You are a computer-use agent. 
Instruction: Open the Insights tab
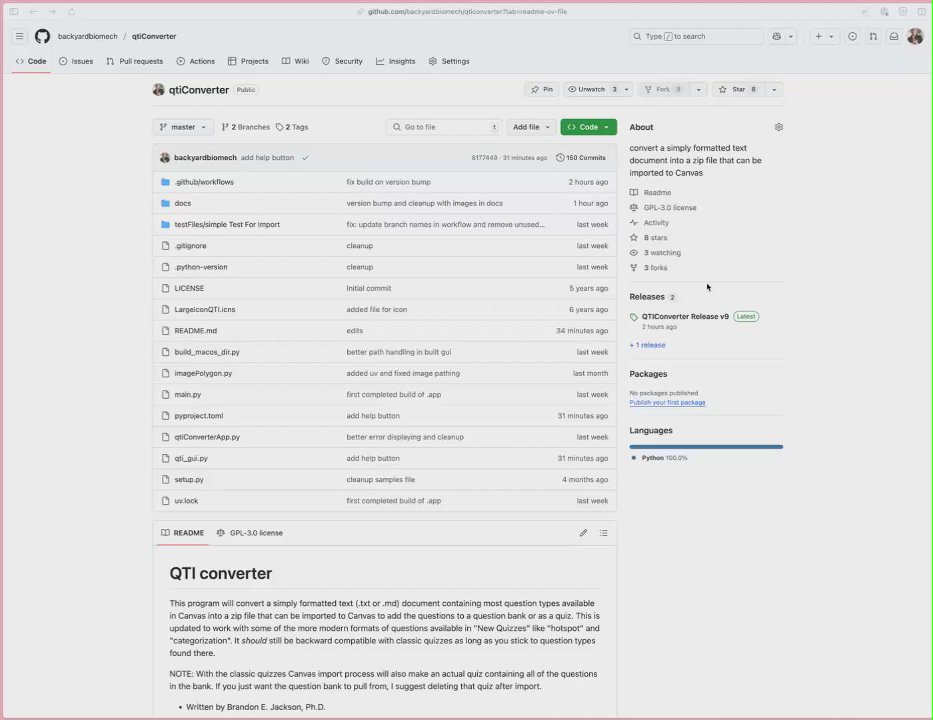click(x=396, y=61)
